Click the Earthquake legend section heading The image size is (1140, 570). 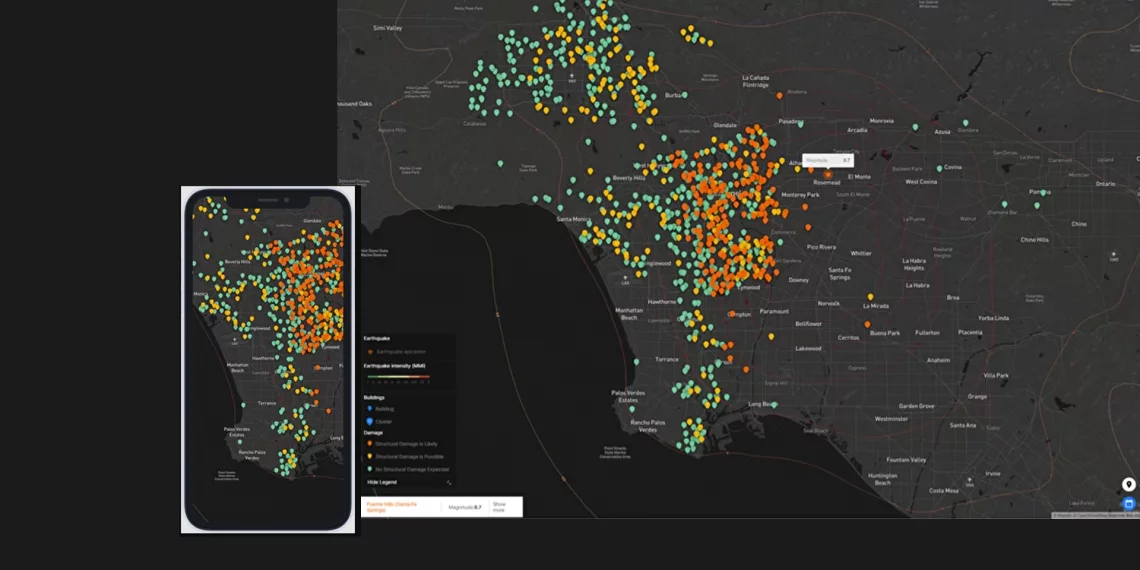(x=377, y=339)
